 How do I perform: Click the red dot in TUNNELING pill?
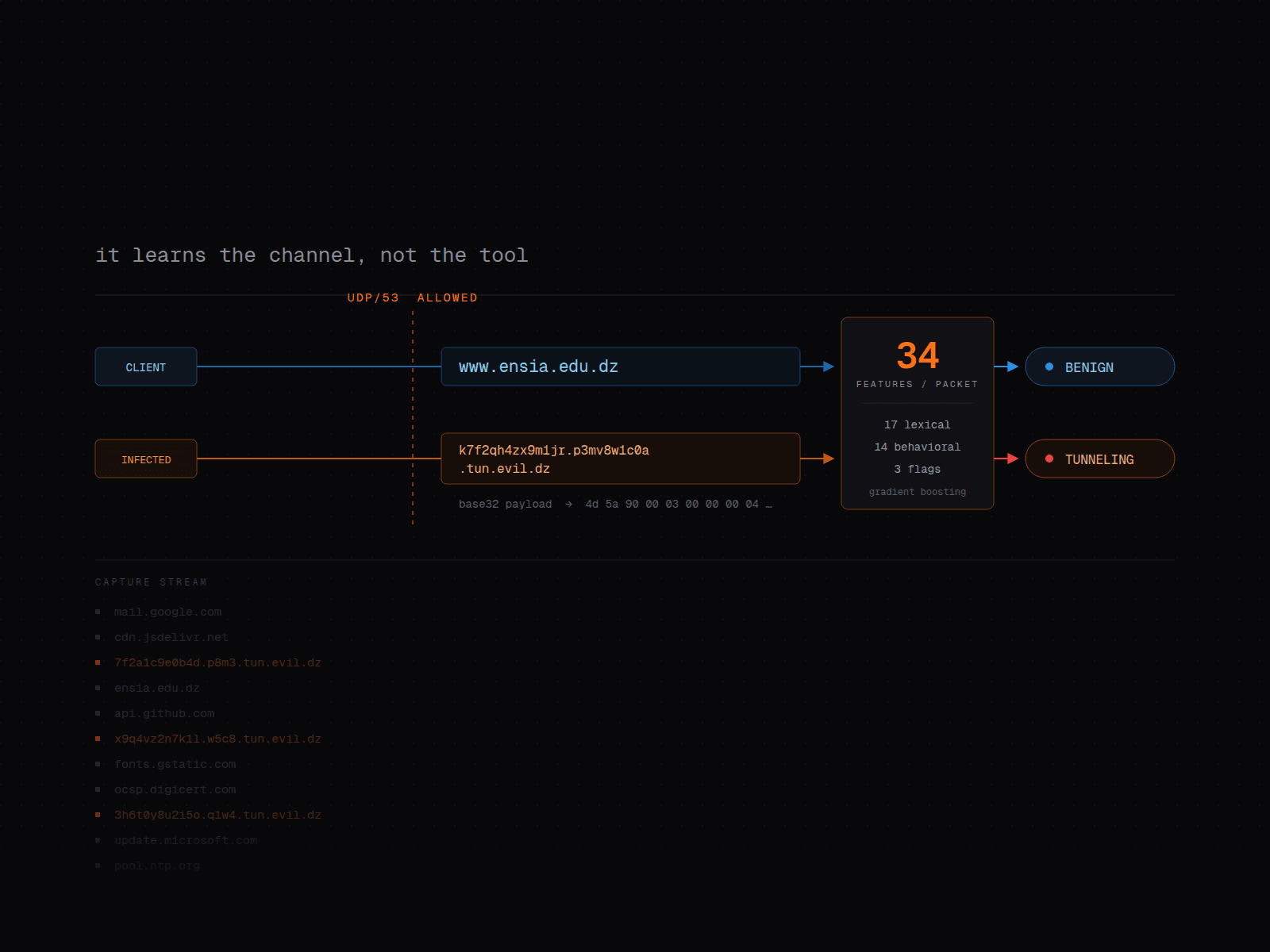click(1049, 459)
